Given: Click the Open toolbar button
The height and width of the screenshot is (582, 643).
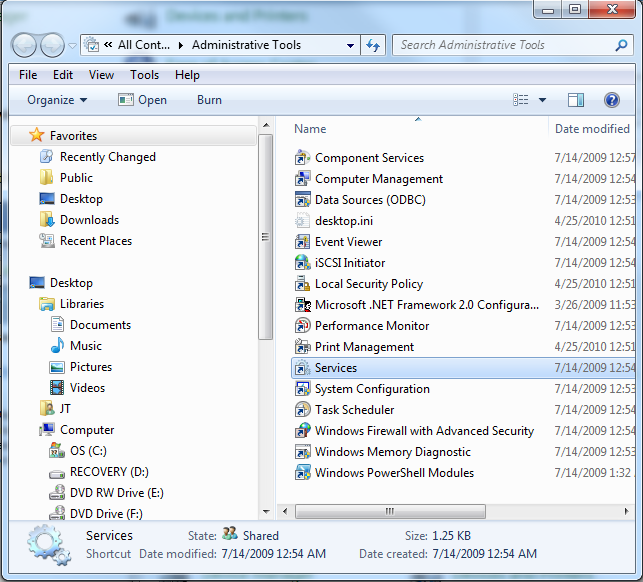Looking at the screenshot, I should (x=142, y=100).
